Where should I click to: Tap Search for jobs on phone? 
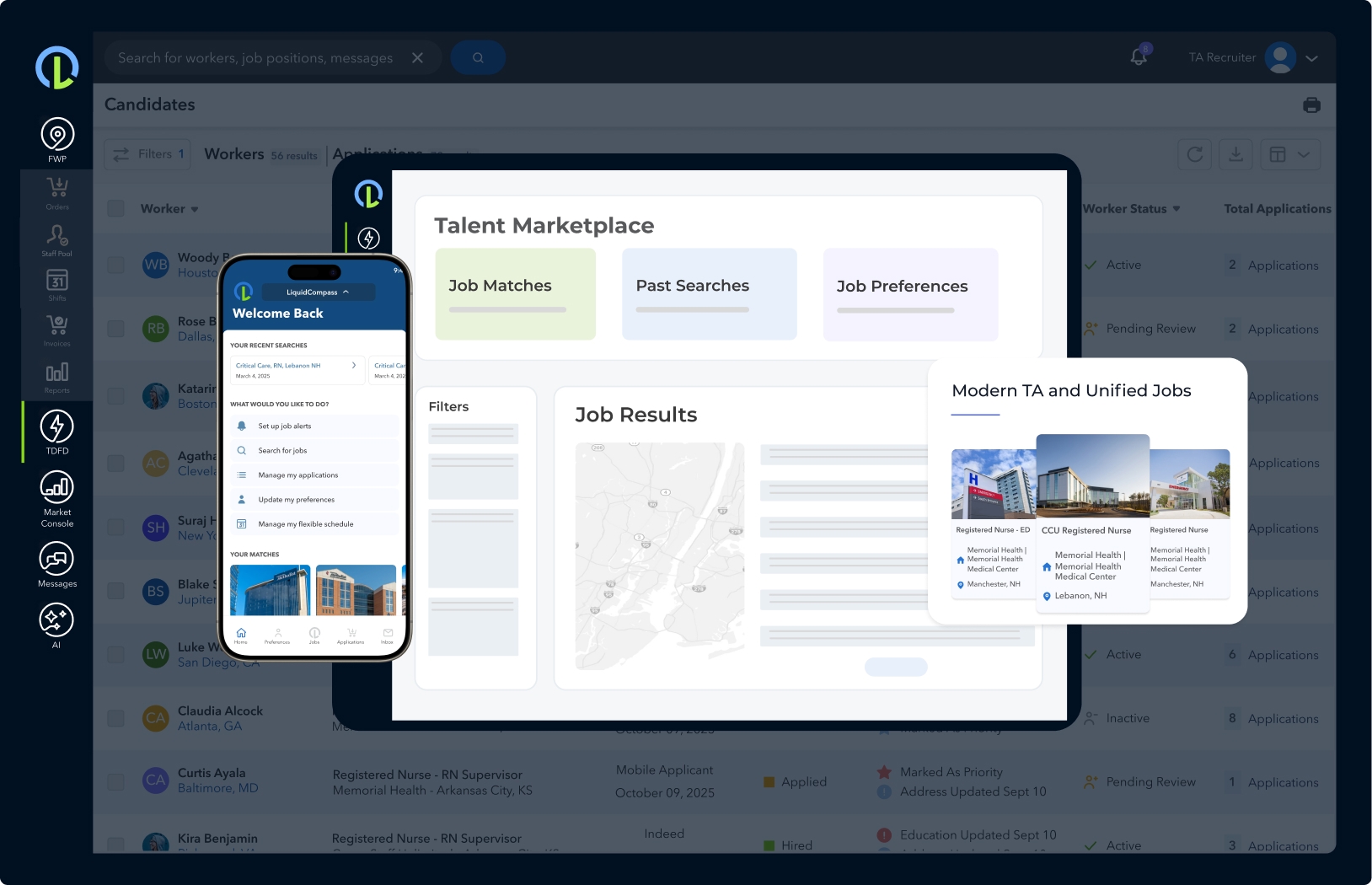pos(314,450)
